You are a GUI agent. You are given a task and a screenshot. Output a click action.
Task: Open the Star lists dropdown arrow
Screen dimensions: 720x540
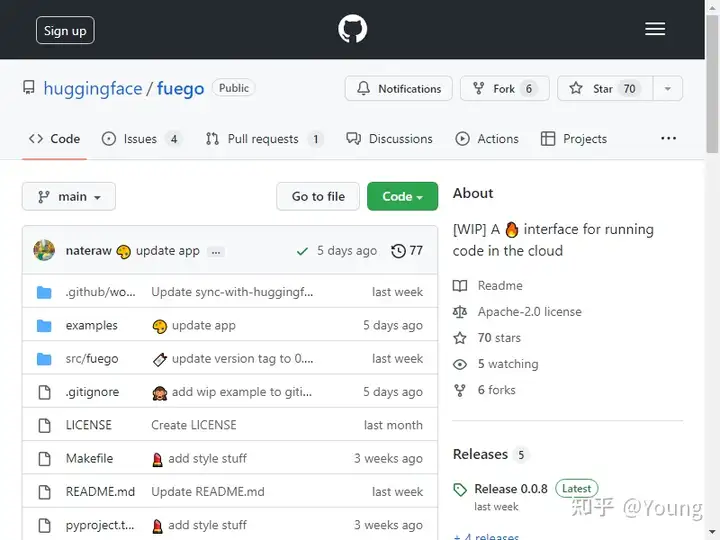click(668, 88)
